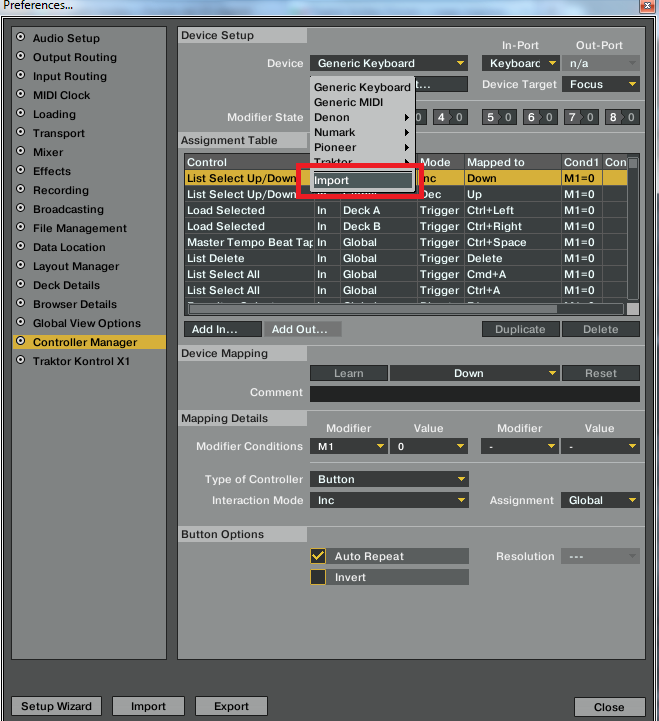Select the Master Tempo Beat Tap row
Image resolution: width=659 pixels, height=721 pixels.
point(406,242)
